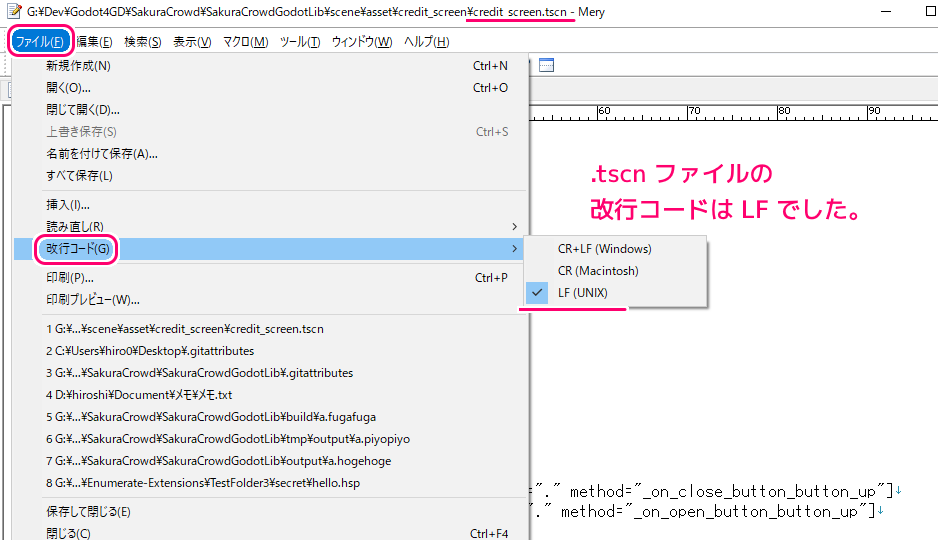Select 名前を付けて保存(A)... menu entry
The height and width of the screenshot is (540, 938).
101,154
